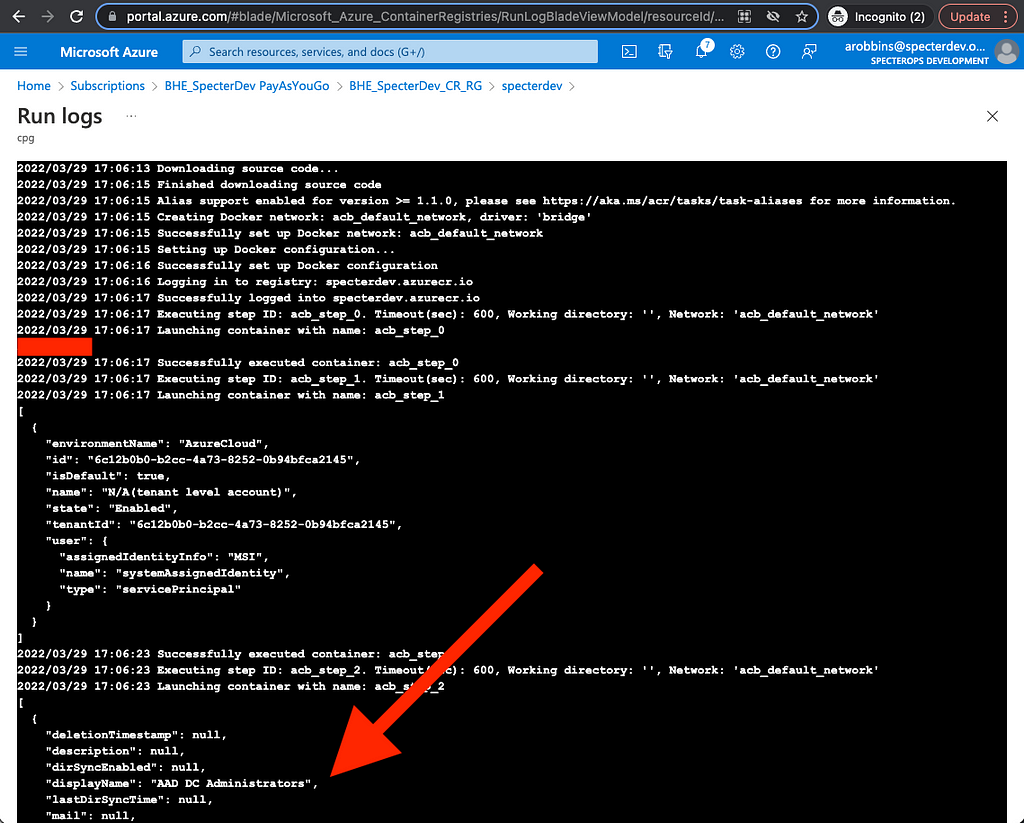Click the "isDefault": true line
The height and width of the screenshot is (823, 1024).
[108, 476]
